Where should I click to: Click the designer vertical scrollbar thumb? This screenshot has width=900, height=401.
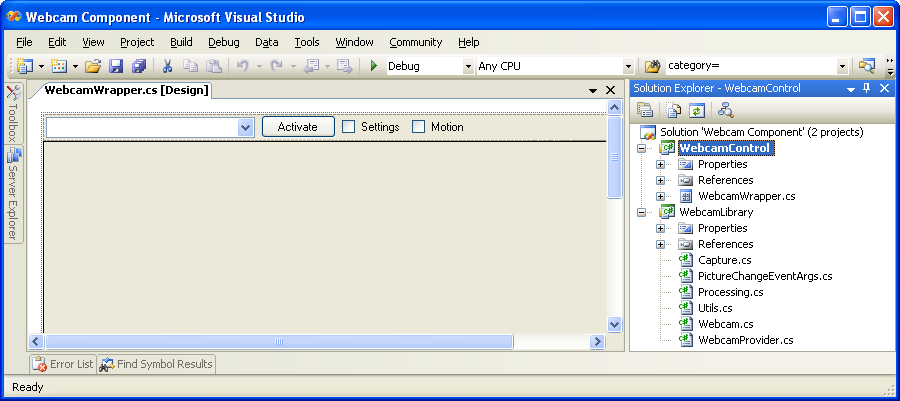(x=615, y=157)
